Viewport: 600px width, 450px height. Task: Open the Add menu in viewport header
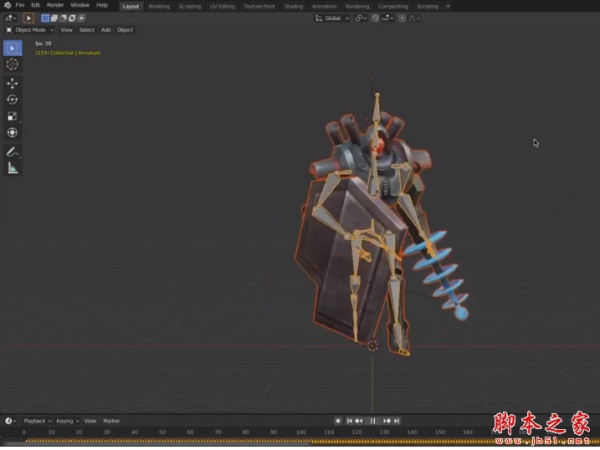pyautogui.click(x=106, y=30)
